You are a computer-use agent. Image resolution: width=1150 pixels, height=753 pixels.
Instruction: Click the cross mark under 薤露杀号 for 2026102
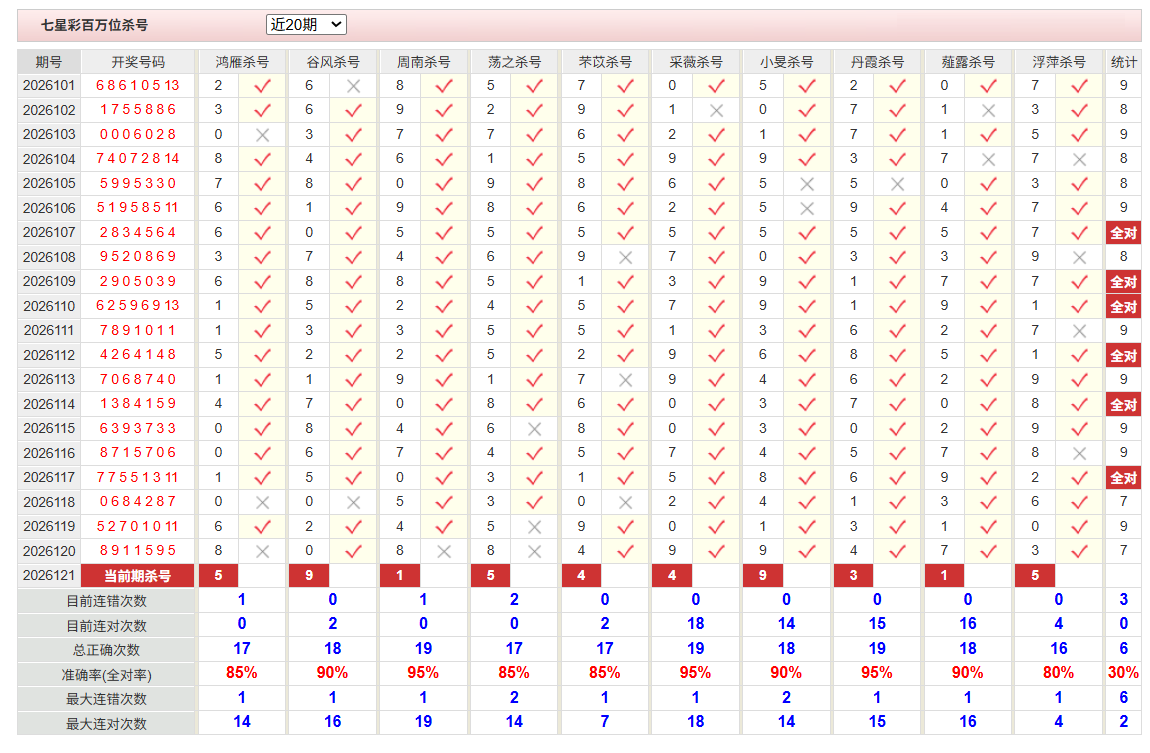click(x=989, y=111)
